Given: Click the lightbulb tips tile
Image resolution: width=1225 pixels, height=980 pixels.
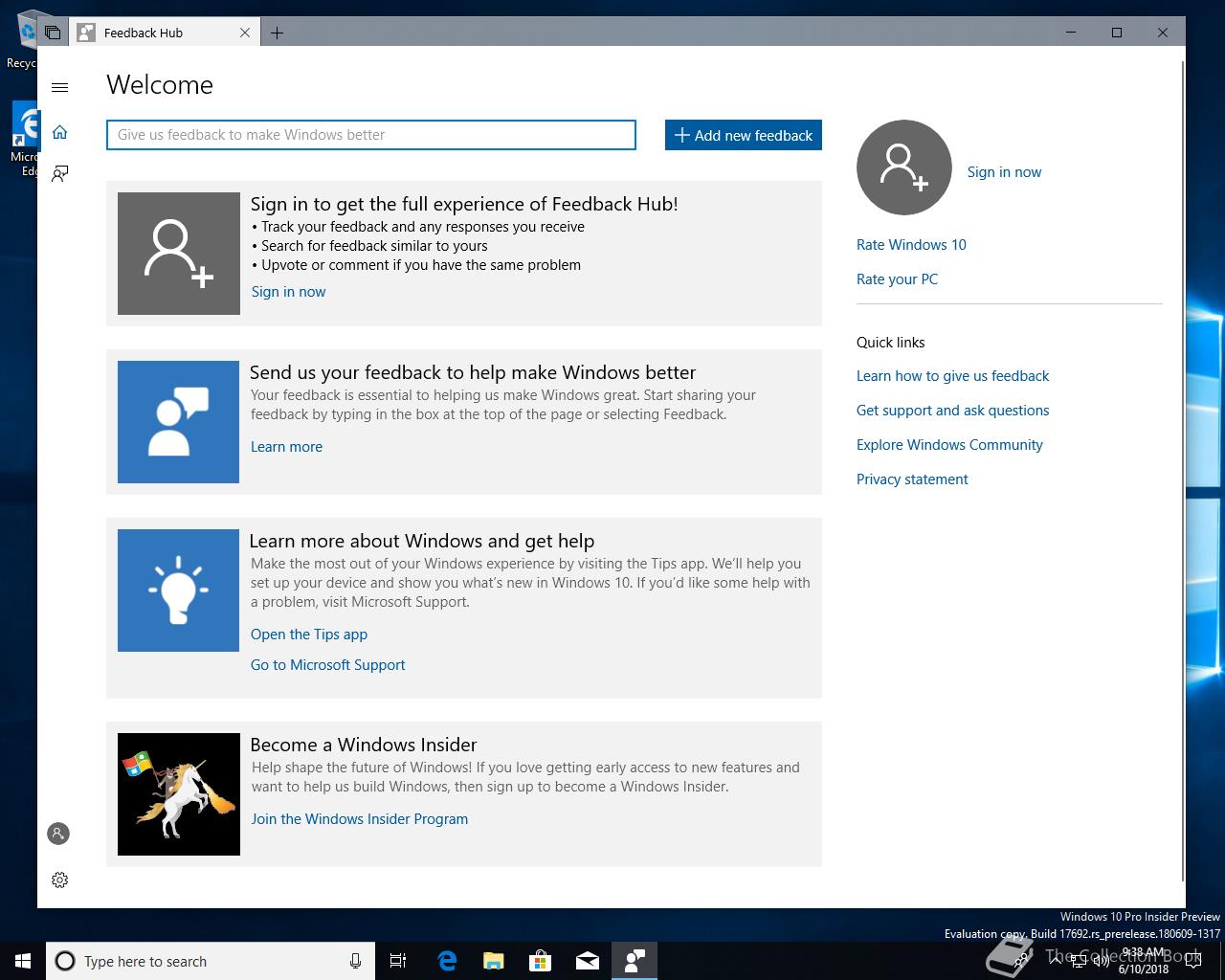Looking at the screenshot, I should pyautogui.click(x=178, y=590).
